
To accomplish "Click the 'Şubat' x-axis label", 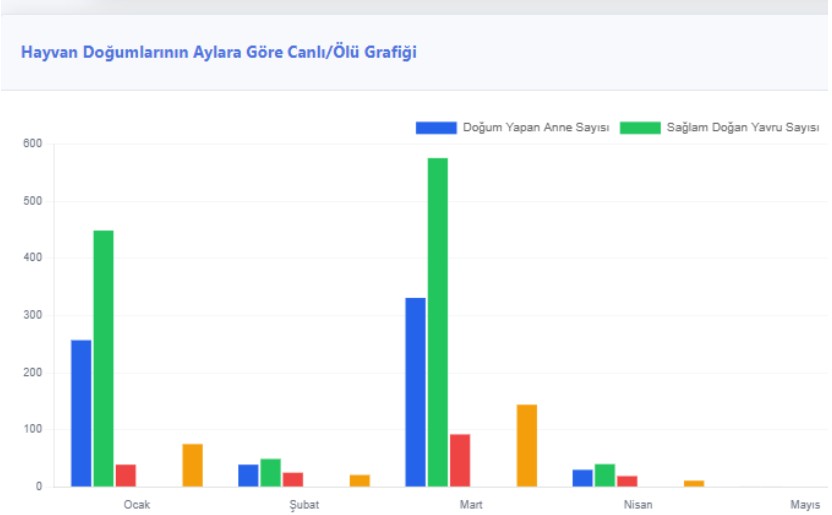I will pos(304,505).
